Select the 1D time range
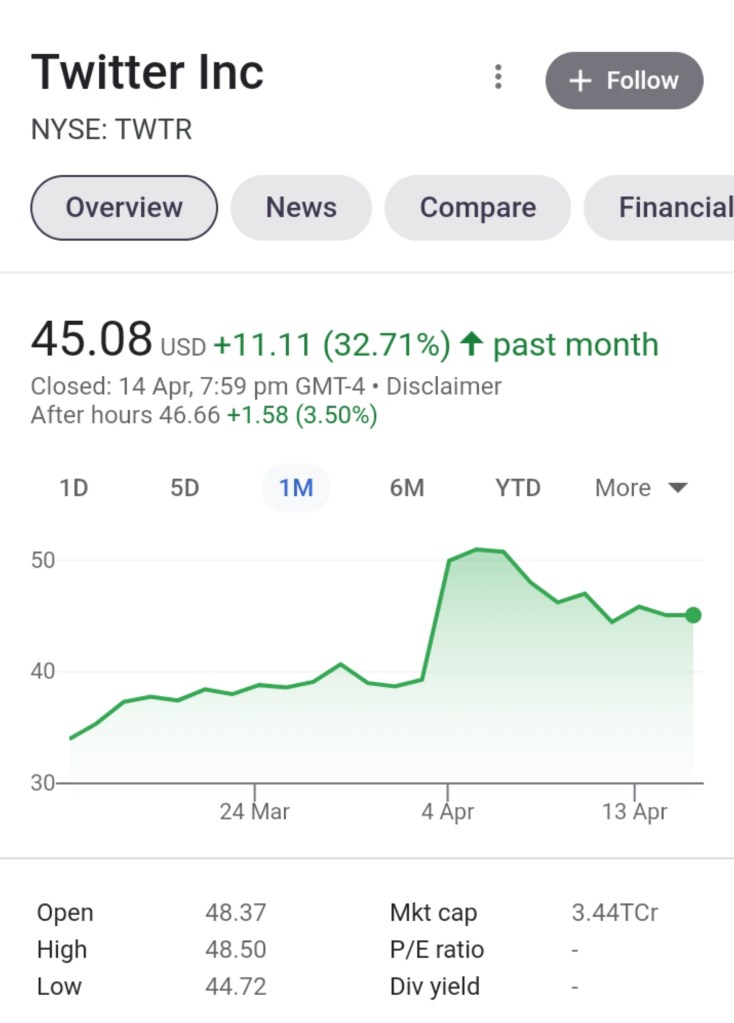 pos(74,488)
